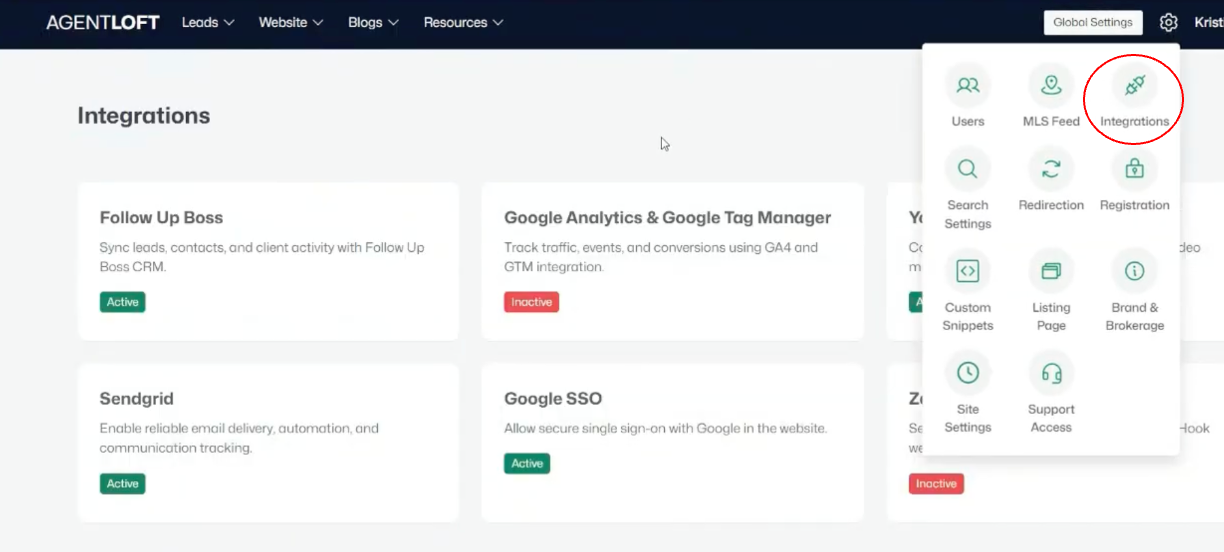Click Inactive badge on Google Analytics card

pos(531,302)
